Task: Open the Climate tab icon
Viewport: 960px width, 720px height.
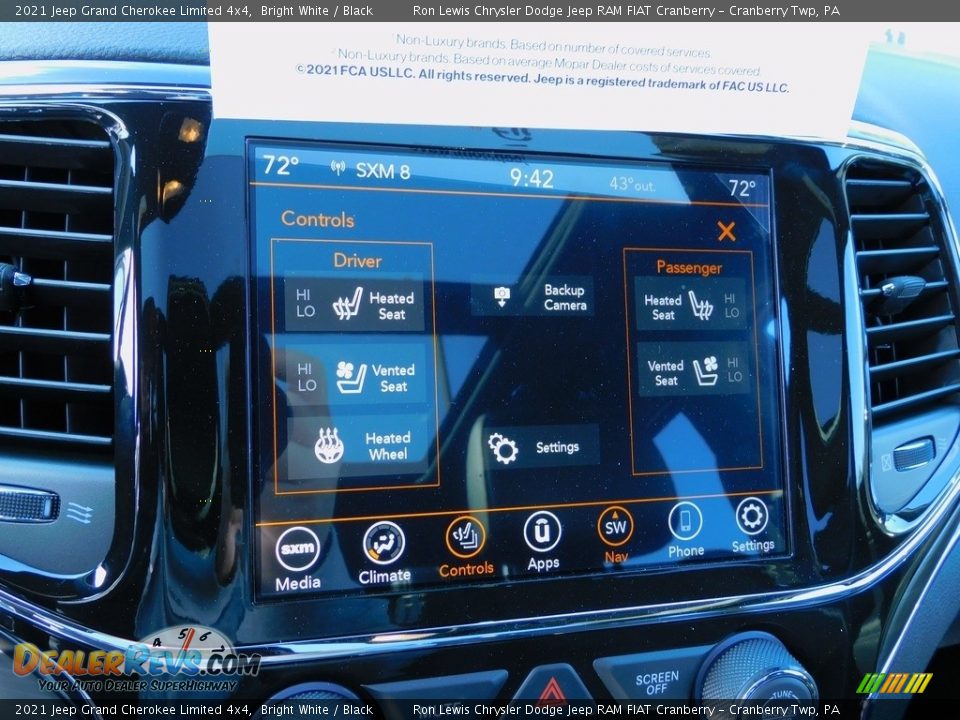Action: [384, 544]
